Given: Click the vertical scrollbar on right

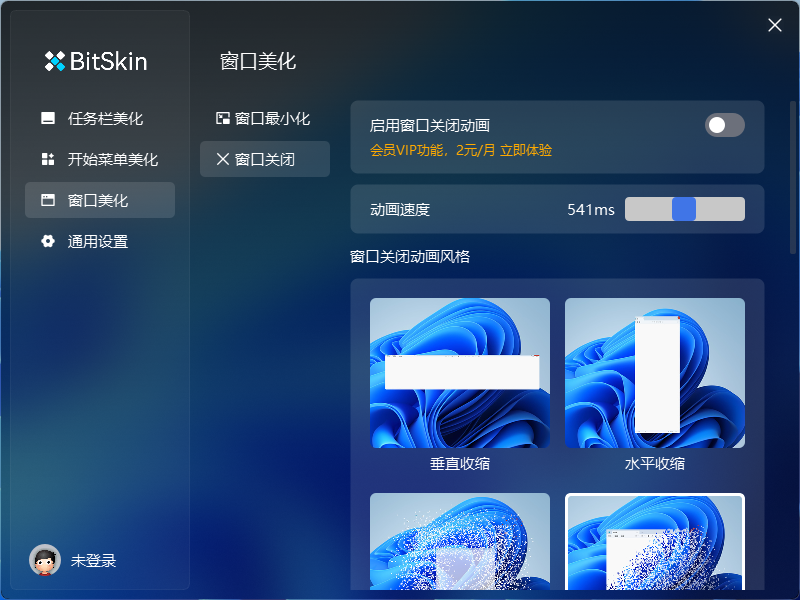Looking at the screenshot, I should (793, 177).
